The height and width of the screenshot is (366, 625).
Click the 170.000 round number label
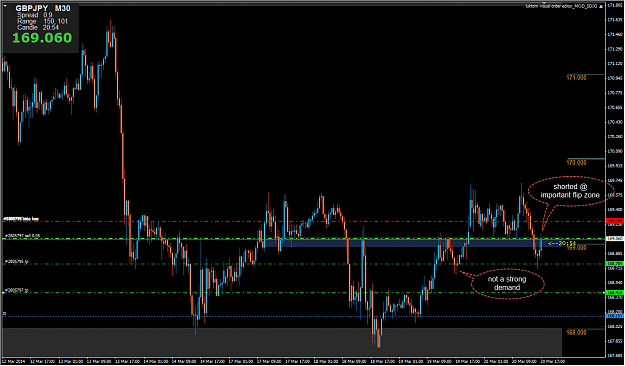click(x=576, y=163)
